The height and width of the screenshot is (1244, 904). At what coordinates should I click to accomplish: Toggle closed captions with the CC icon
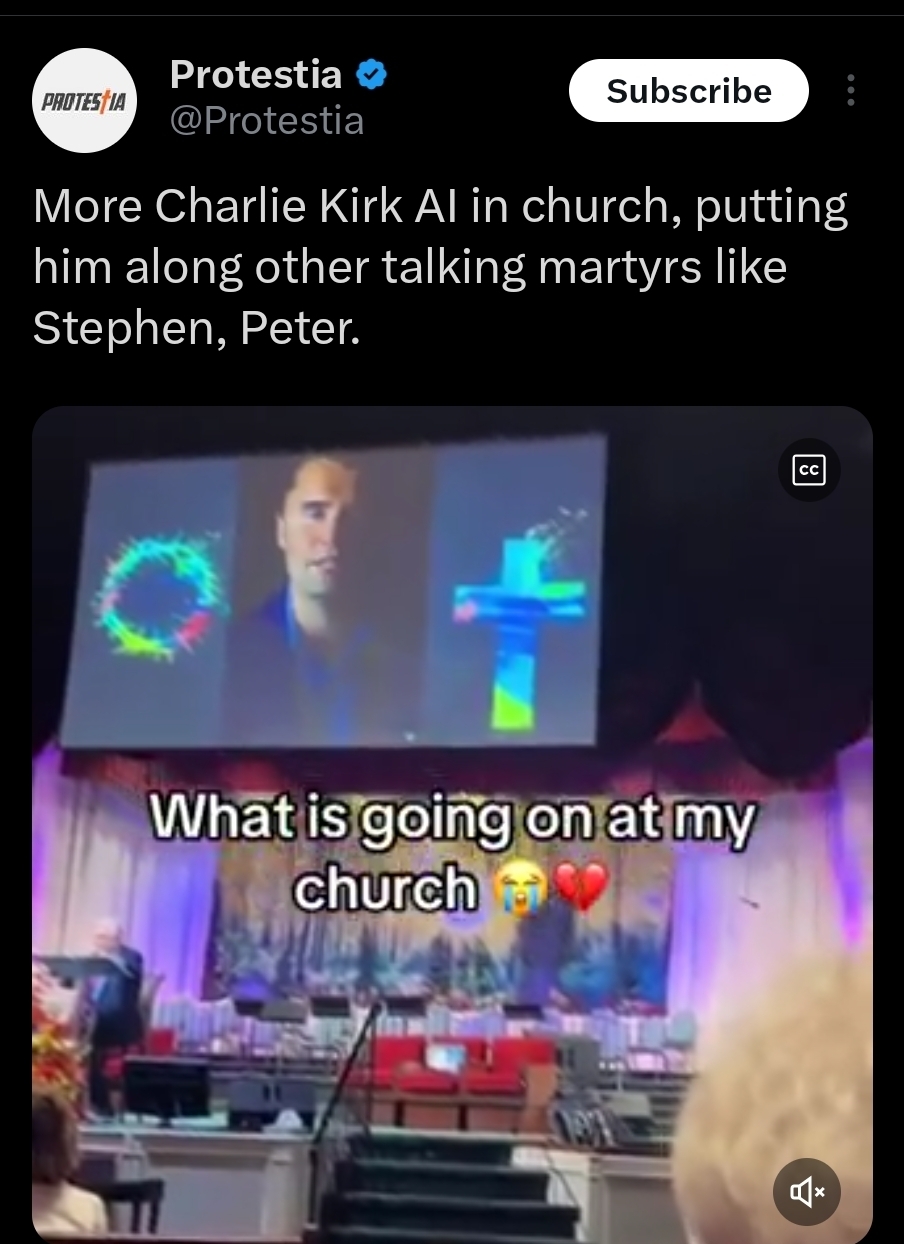point(809,470)
